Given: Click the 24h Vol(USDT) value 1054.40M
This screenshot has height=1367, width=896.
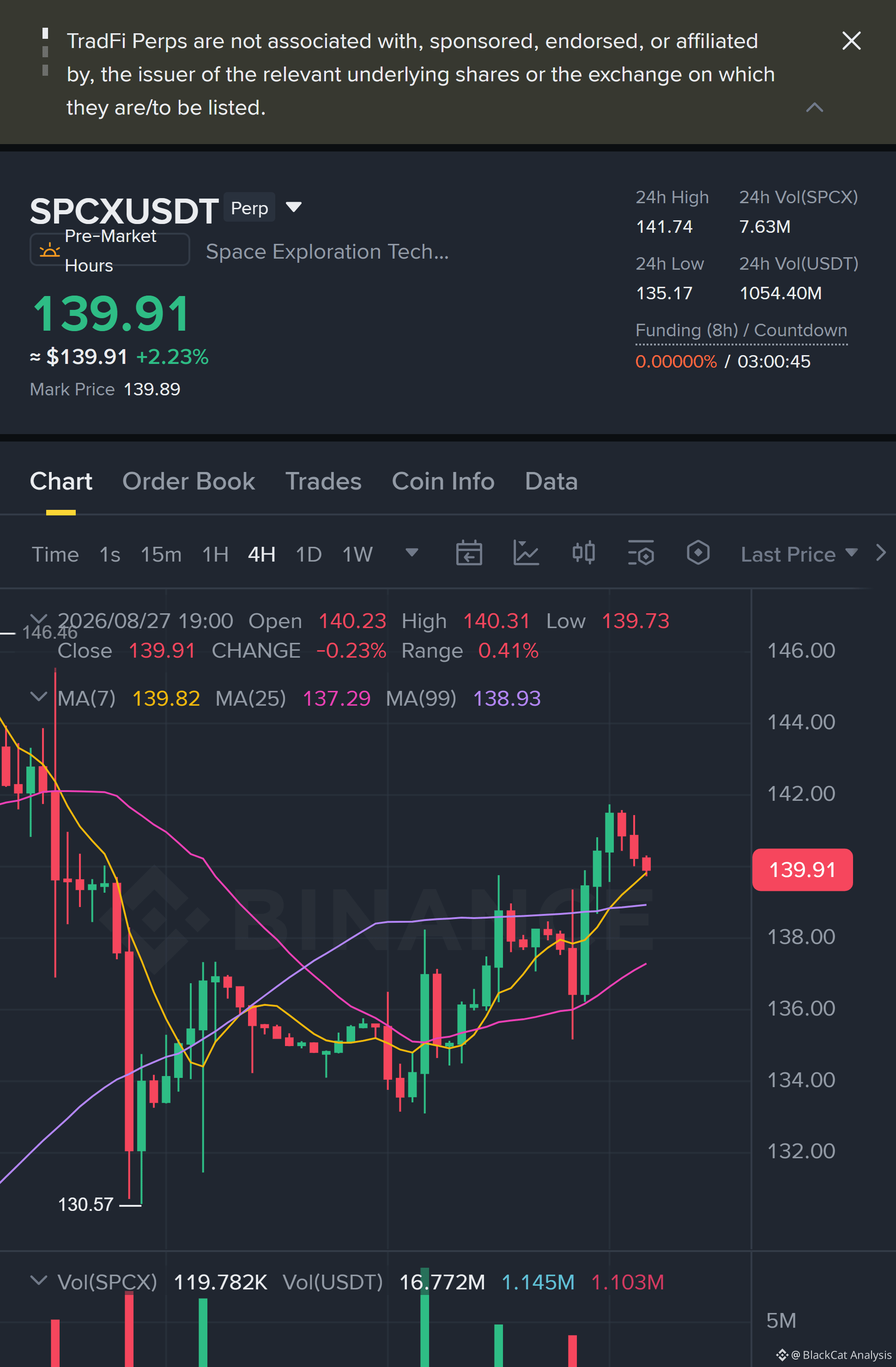Looking at the screenshot, I should coord(781,294).
